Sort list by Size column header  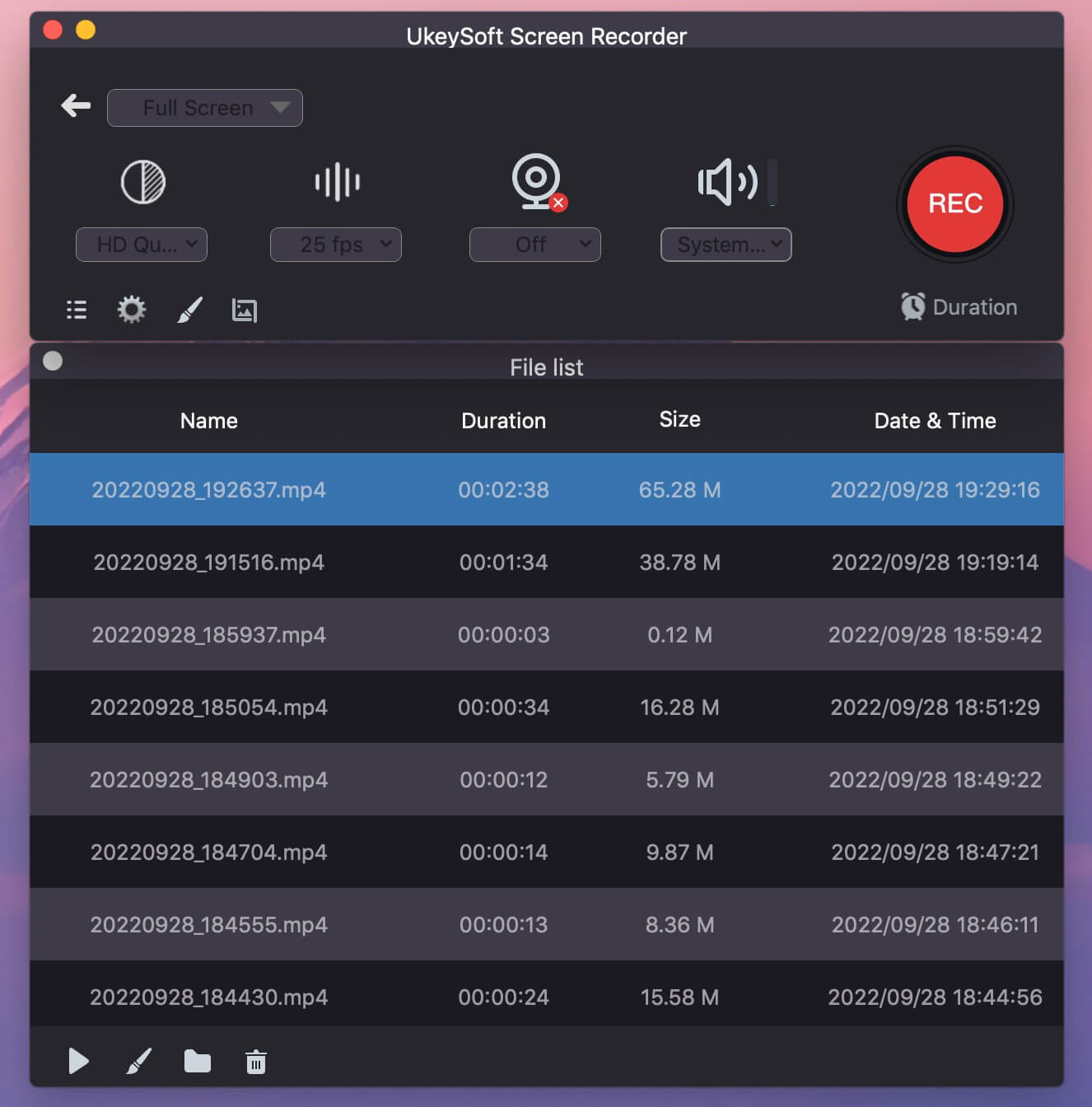[679, 419]
